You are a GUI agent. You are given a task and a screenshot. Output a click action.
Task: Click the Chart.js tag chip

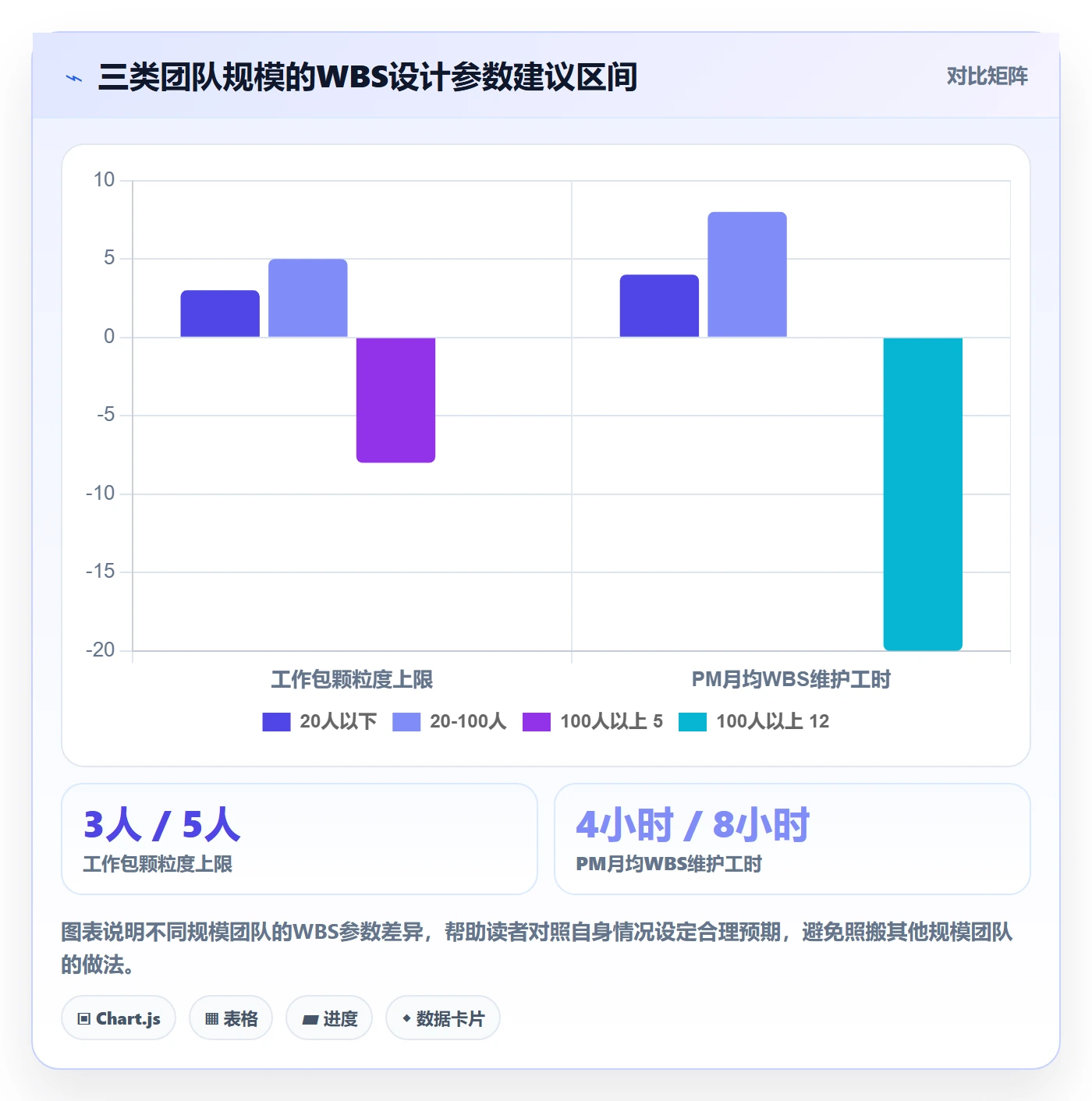(119, 1018)
